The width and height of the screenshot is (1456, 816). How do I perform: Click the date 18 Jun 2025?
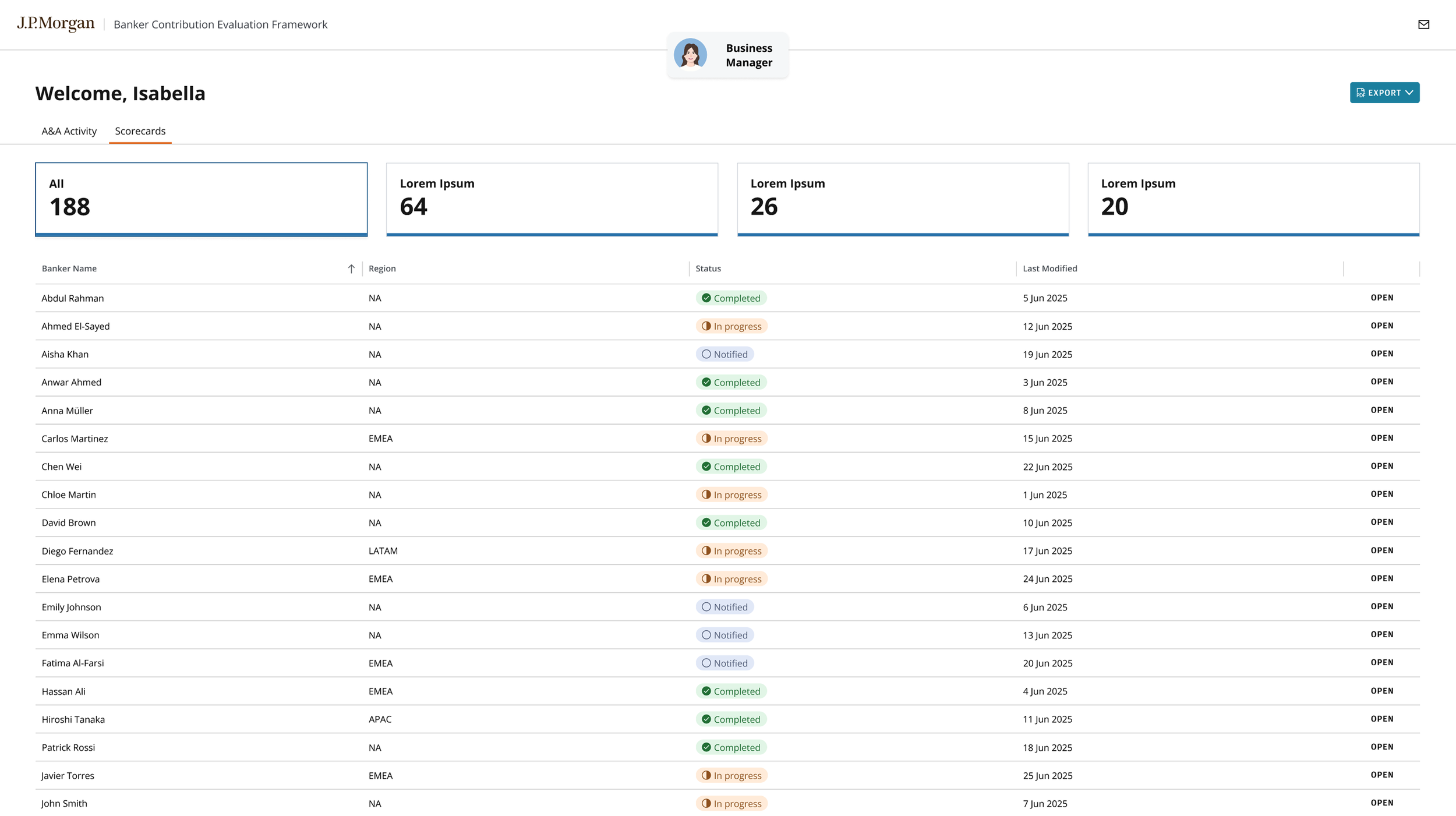click(x=1047, y=747)
